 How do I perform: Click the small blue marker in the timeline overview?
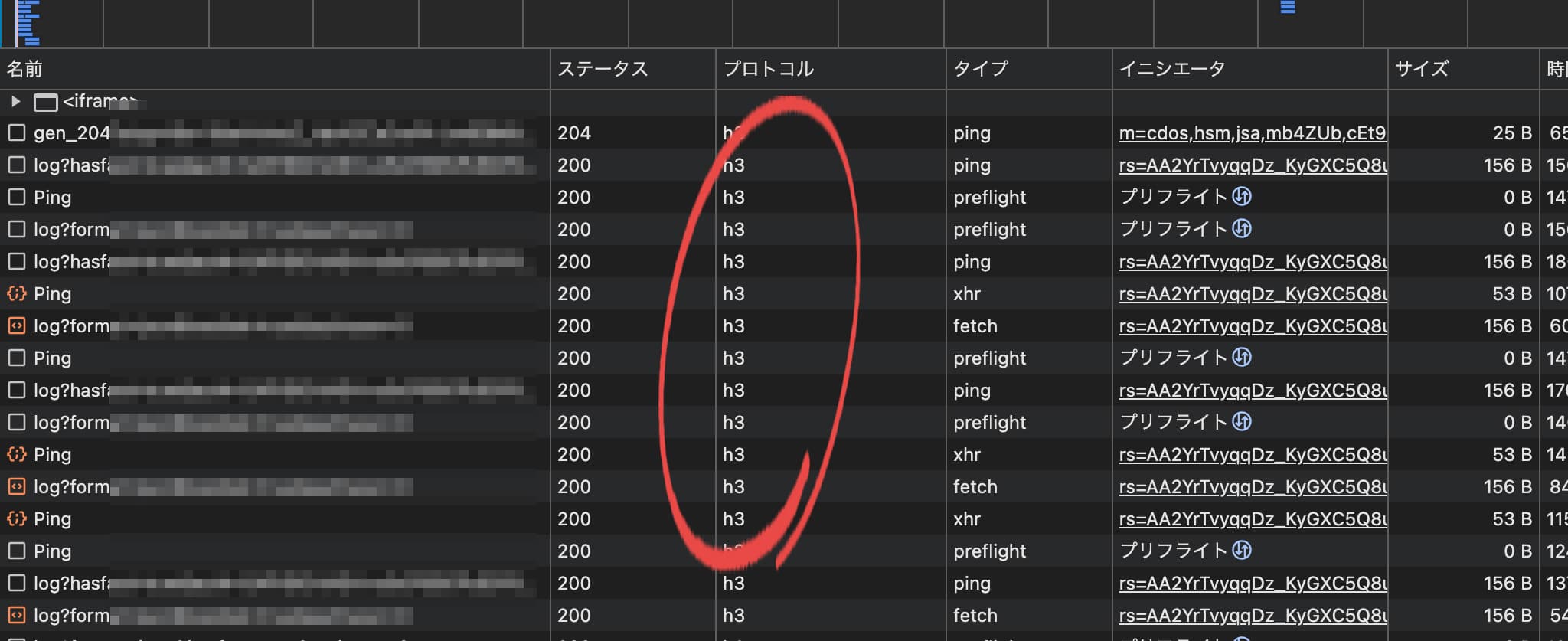click(1288, 8)
